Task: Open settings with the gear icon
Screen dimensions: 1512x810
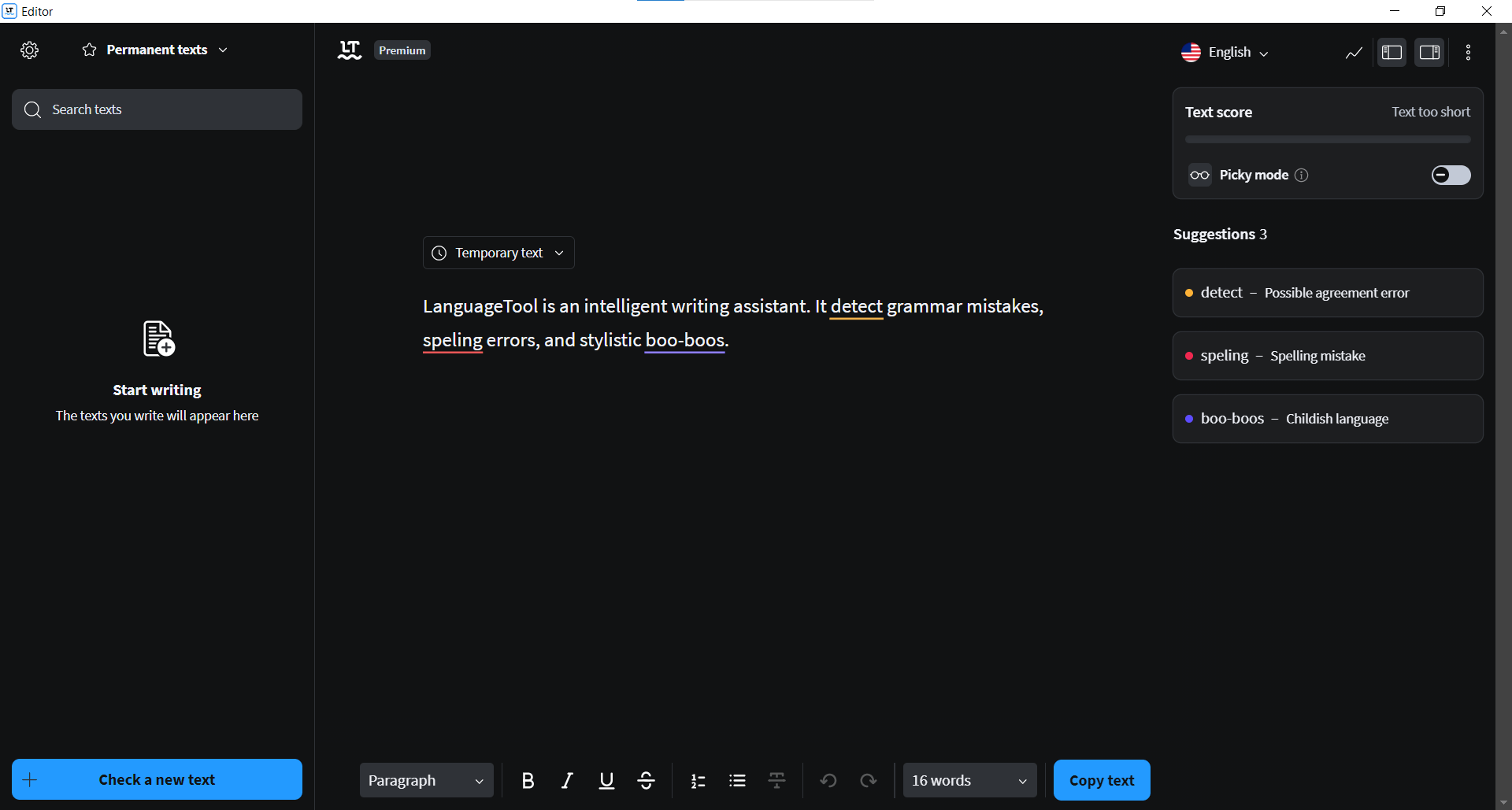Action: tap(29, 50)
